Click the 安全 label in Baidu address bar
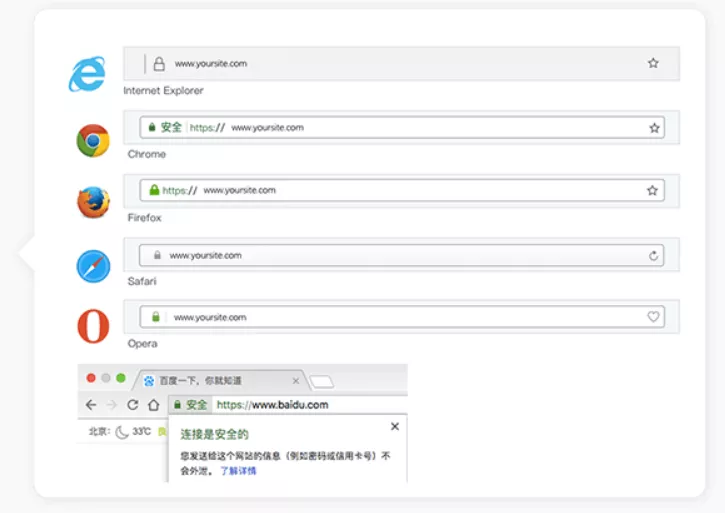The image size is (725, 513). (x=197, y=405)
